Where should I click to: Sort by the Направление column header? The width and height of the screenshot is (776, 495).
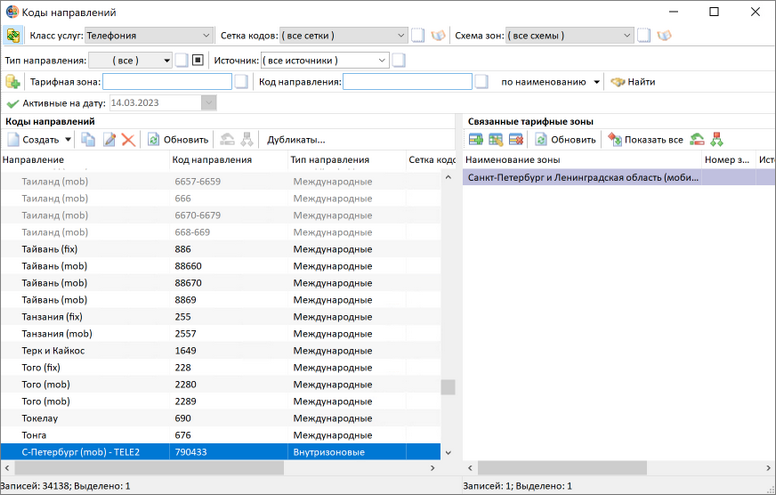coord(85,160)
